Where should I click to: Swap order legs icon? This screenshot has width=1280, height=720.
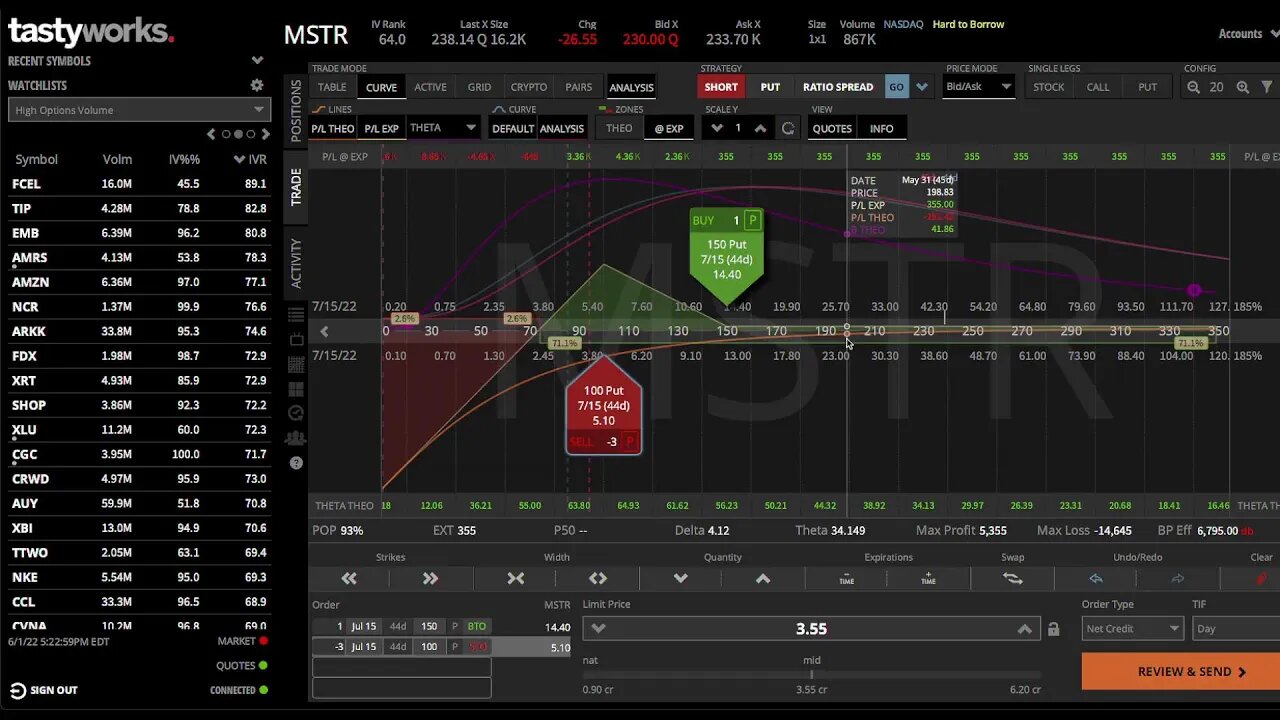(1013, 578)
